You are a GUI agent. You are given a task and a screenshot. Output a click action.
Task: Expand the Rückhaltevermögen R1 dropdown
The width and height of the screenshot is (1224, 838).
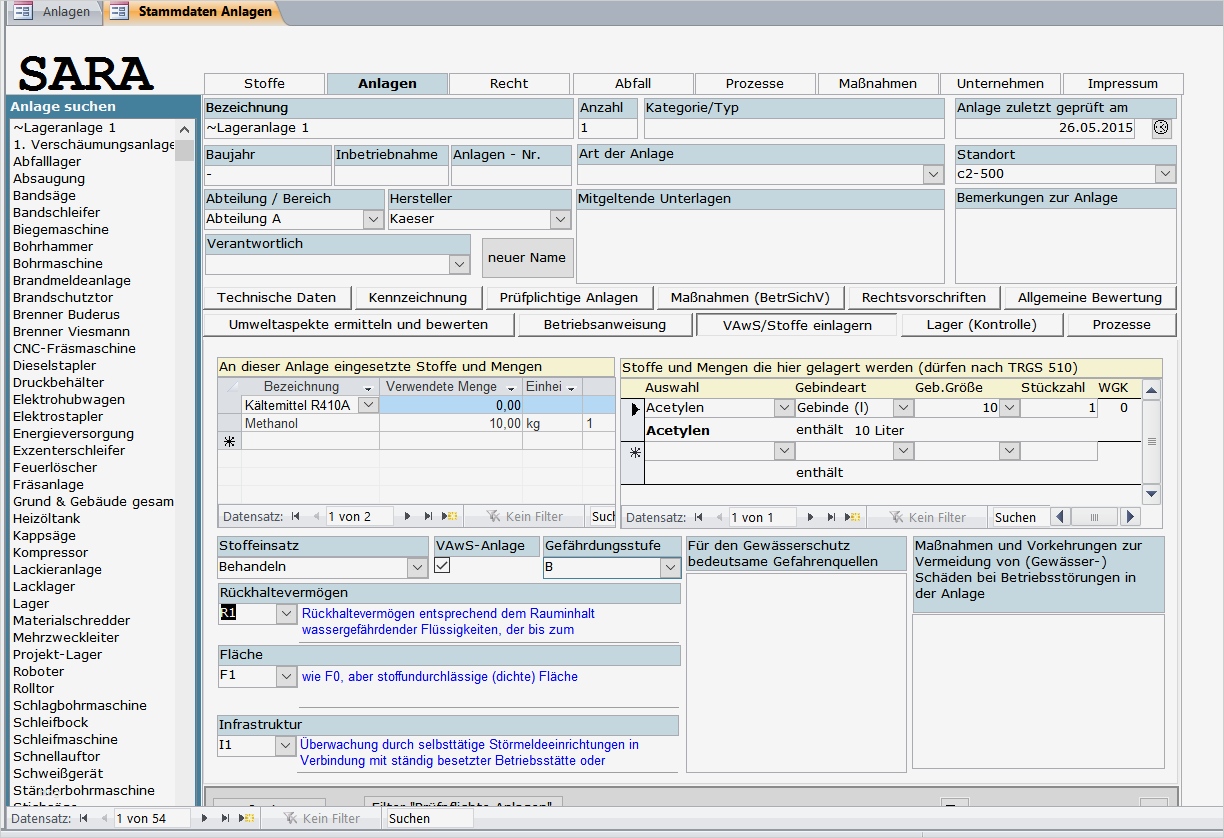click(286, 614)
